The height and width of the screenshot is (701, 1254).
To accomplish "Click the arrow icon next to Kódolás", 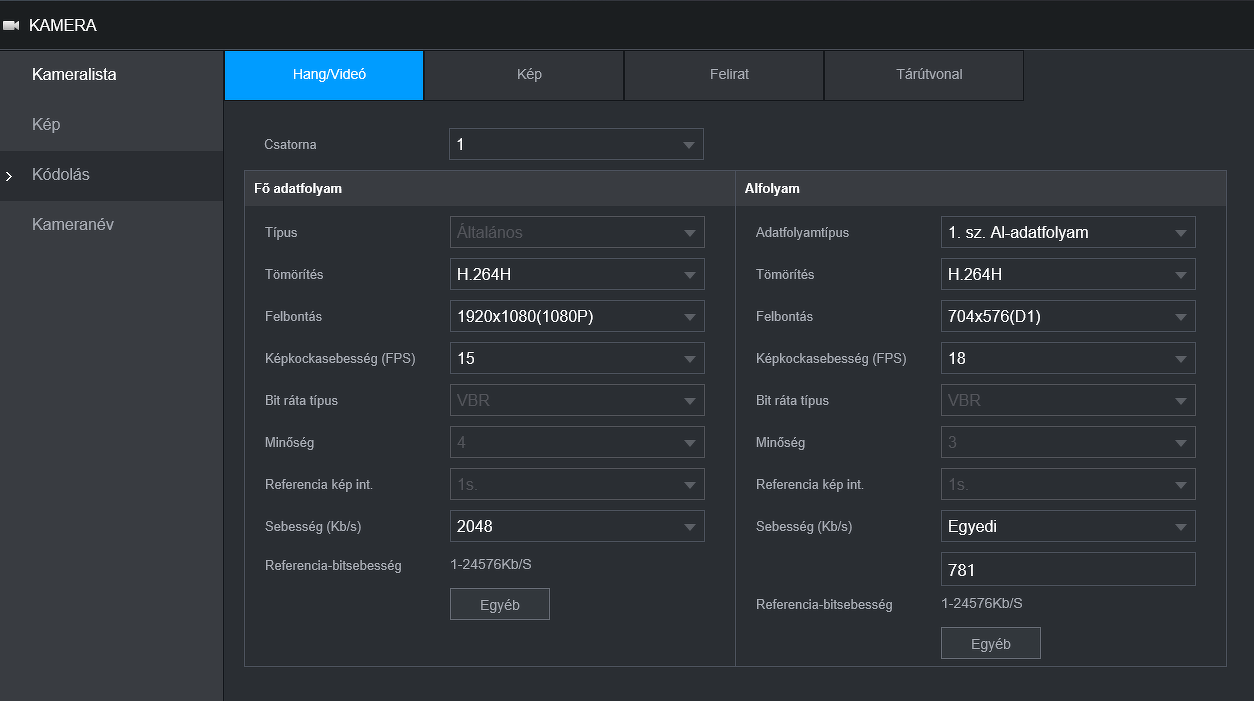I will pyautogui.click(x=9, y=176).
